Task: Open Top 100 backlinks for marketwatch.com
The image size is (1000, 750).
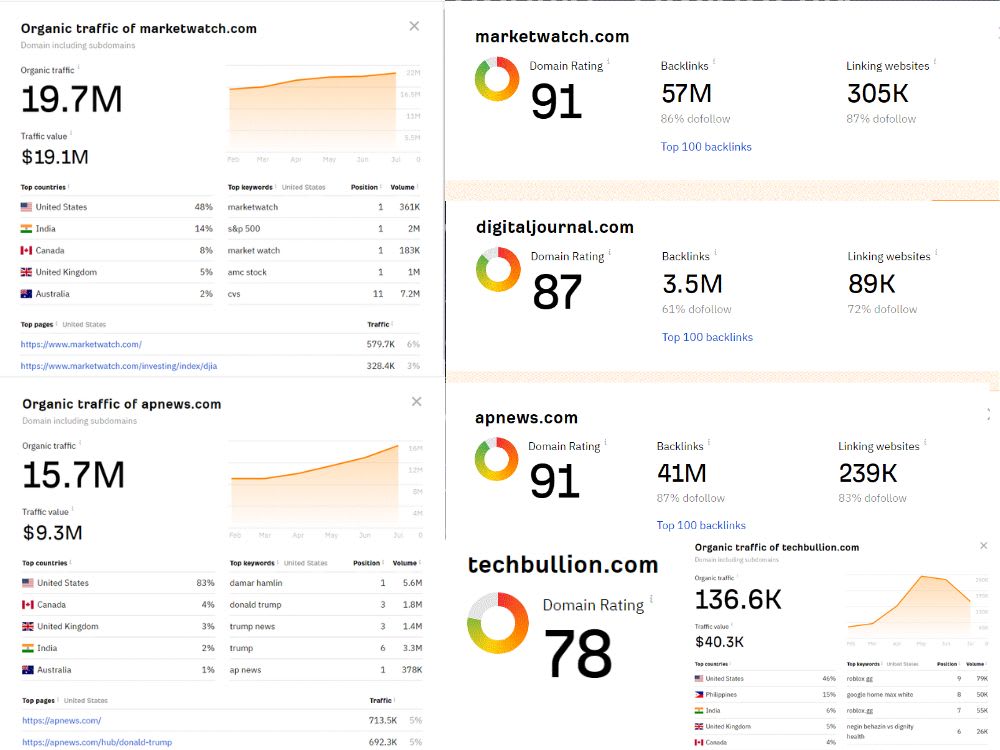Action: pos(706,147)
